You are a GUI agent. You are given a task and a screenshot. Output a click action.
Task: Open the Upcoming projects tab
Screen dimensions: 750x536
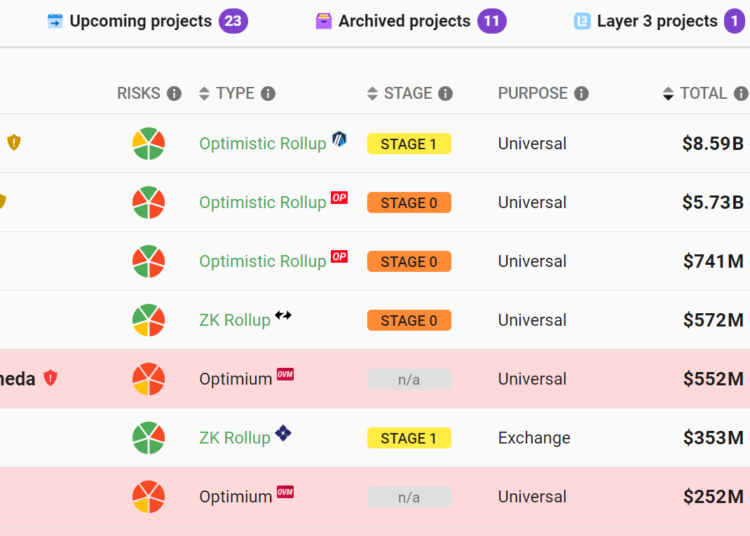[x=140, y=21]
